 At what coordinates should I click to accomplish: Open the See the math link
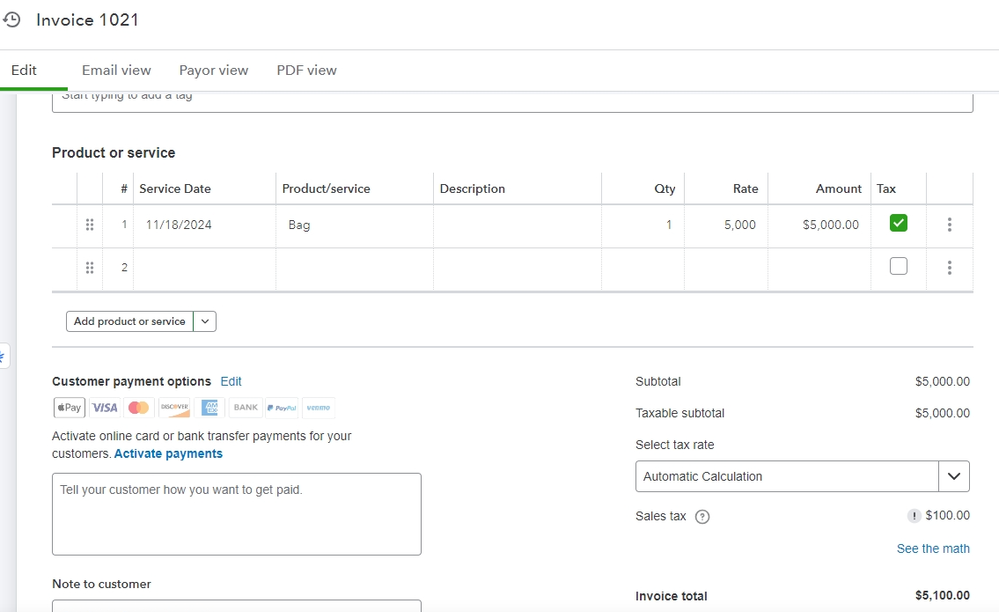coord(933,549)
